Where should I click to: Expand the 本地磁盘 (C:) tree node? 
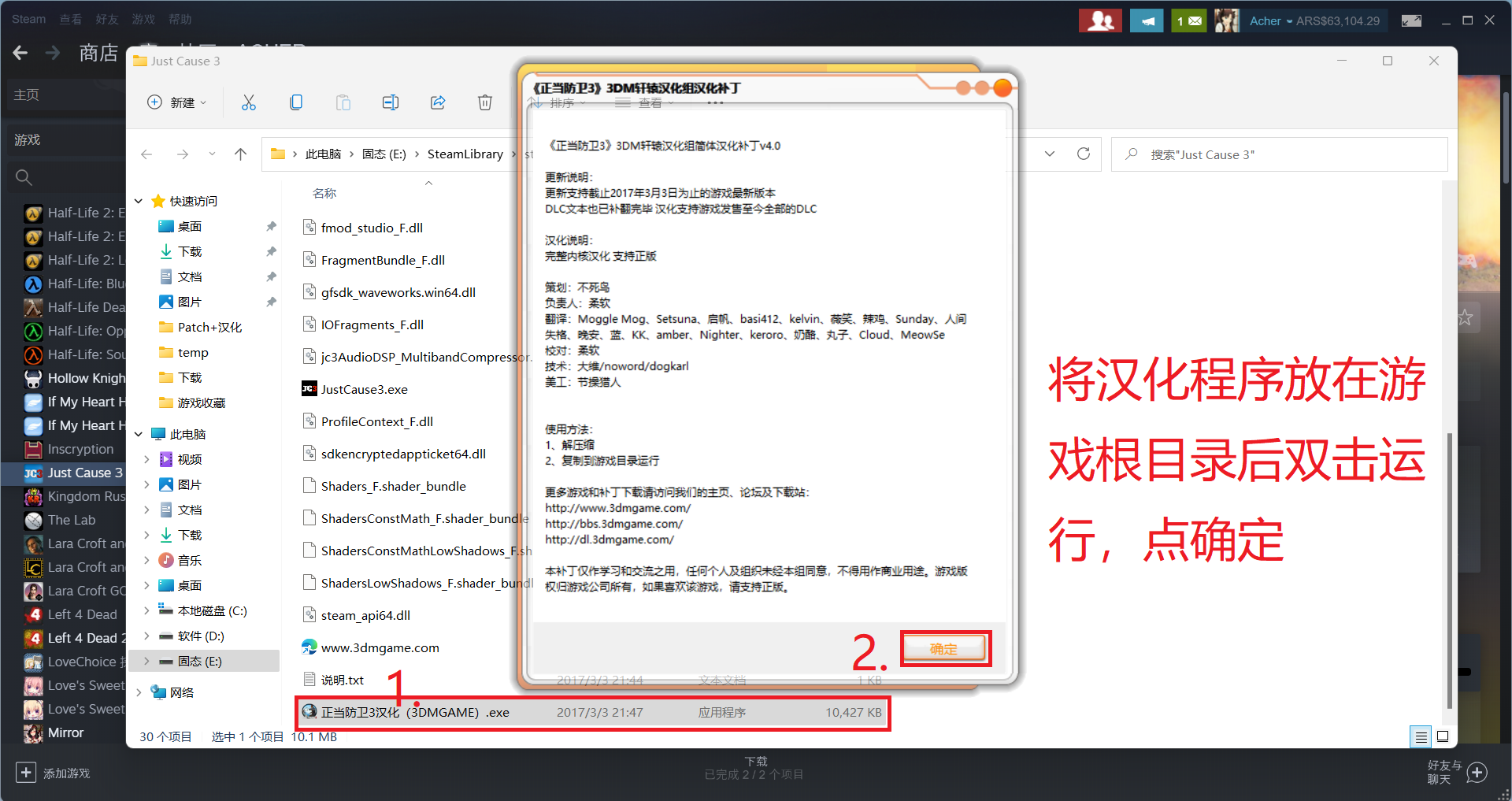pyautogui.click(x=146, y=610)
